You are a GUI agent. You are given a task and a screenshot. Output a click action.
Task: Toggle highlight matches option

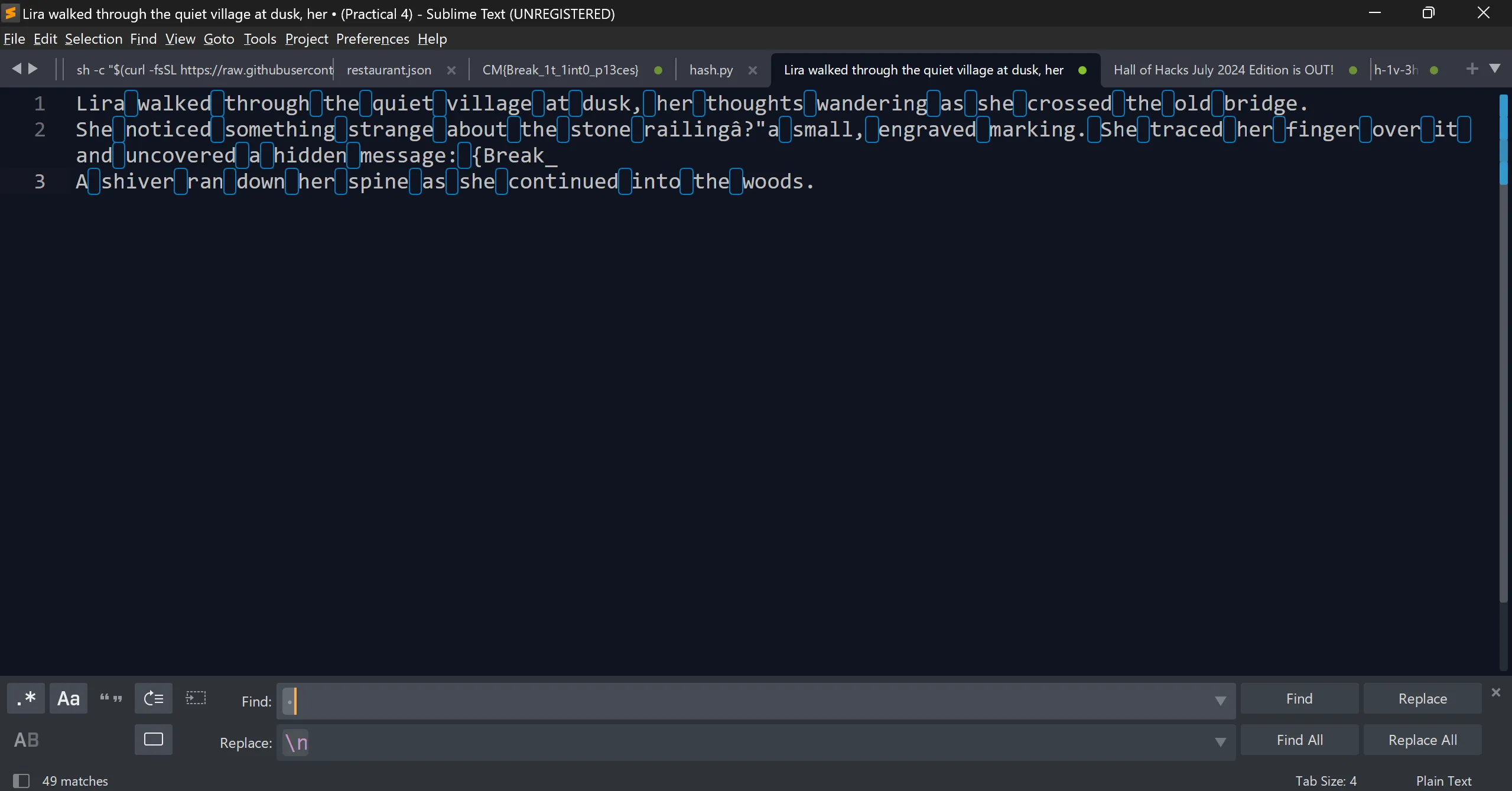[x=154, y=740]
